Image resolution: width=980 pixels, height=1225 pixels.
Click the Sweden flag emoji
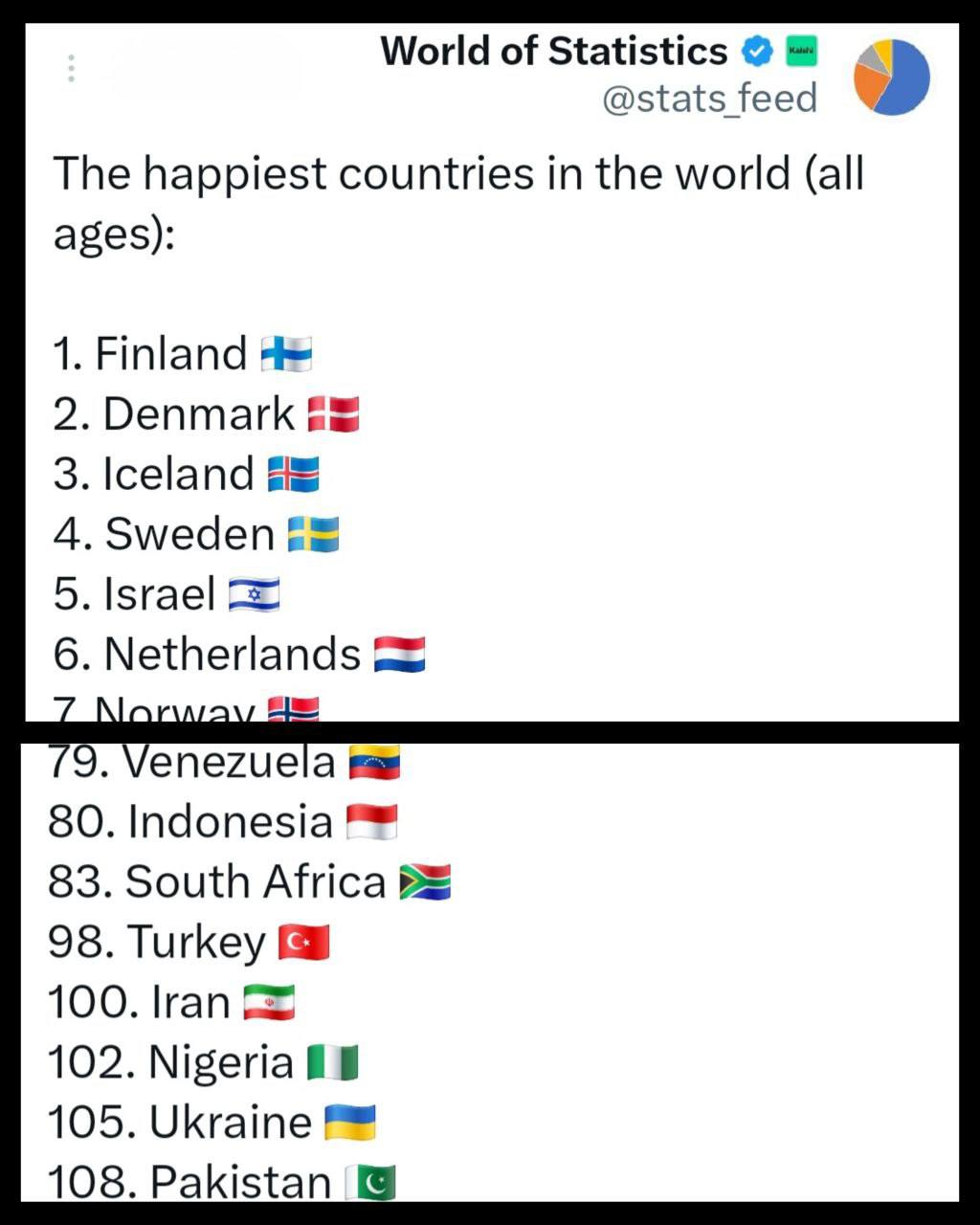(314, 535)
